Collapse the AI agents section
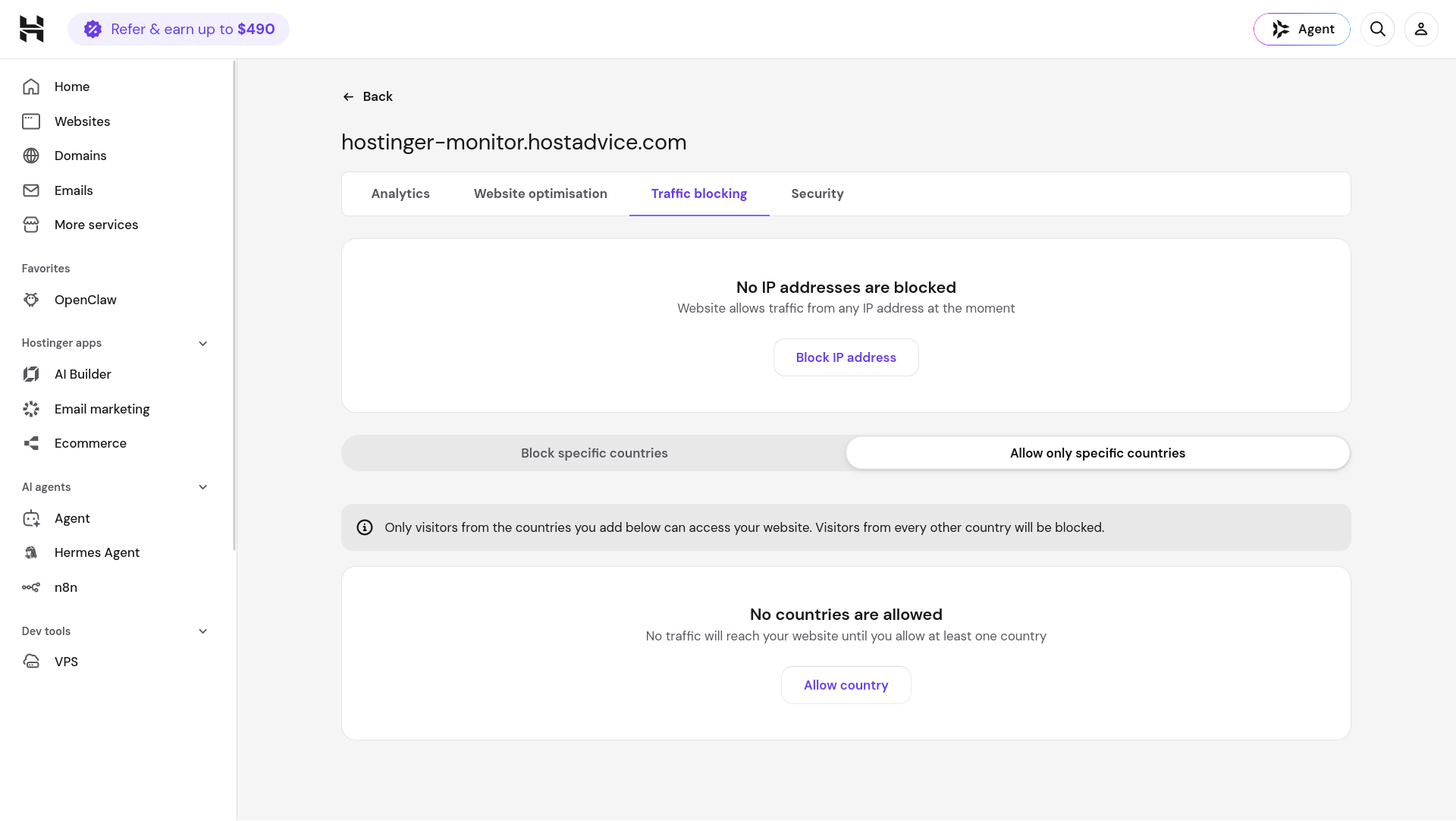The image size is (1456, 821). click(x=202, y=487)
